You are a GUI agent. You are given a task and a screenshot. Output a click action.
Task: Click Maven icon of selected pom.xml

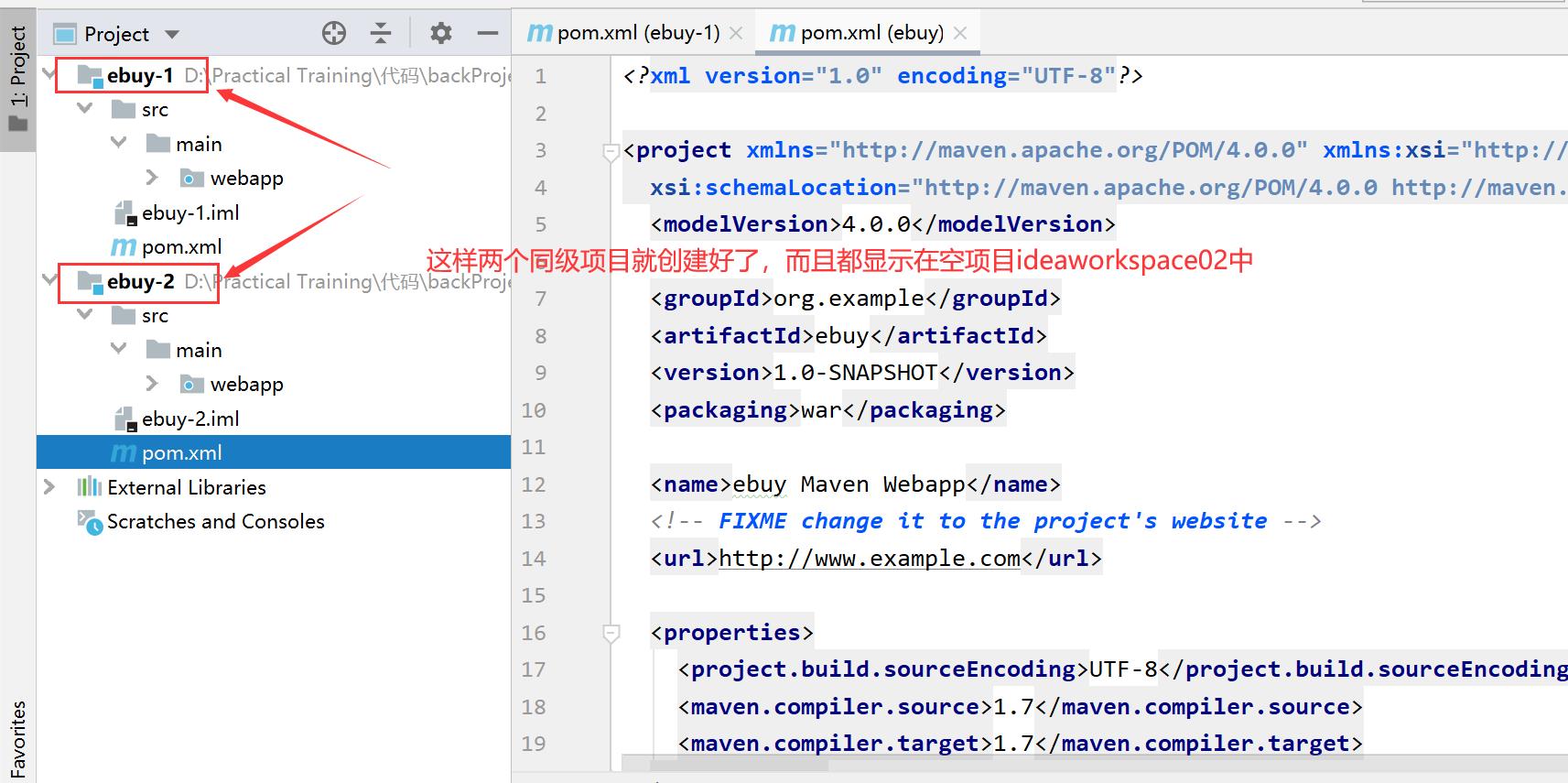(124, 453)
